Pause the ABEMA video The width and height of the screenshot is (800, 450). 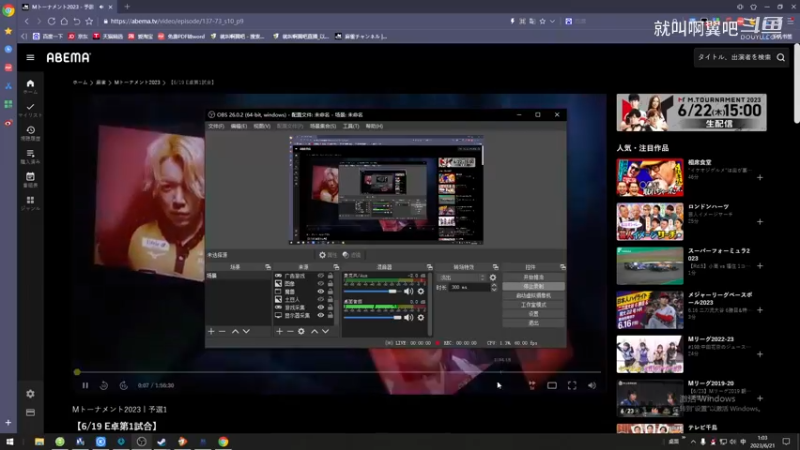(85, 385)
